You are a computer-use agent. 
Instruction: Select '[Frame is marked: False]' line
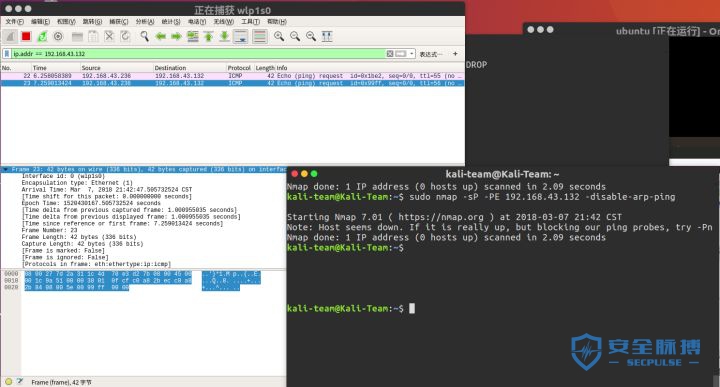point(63,251)
